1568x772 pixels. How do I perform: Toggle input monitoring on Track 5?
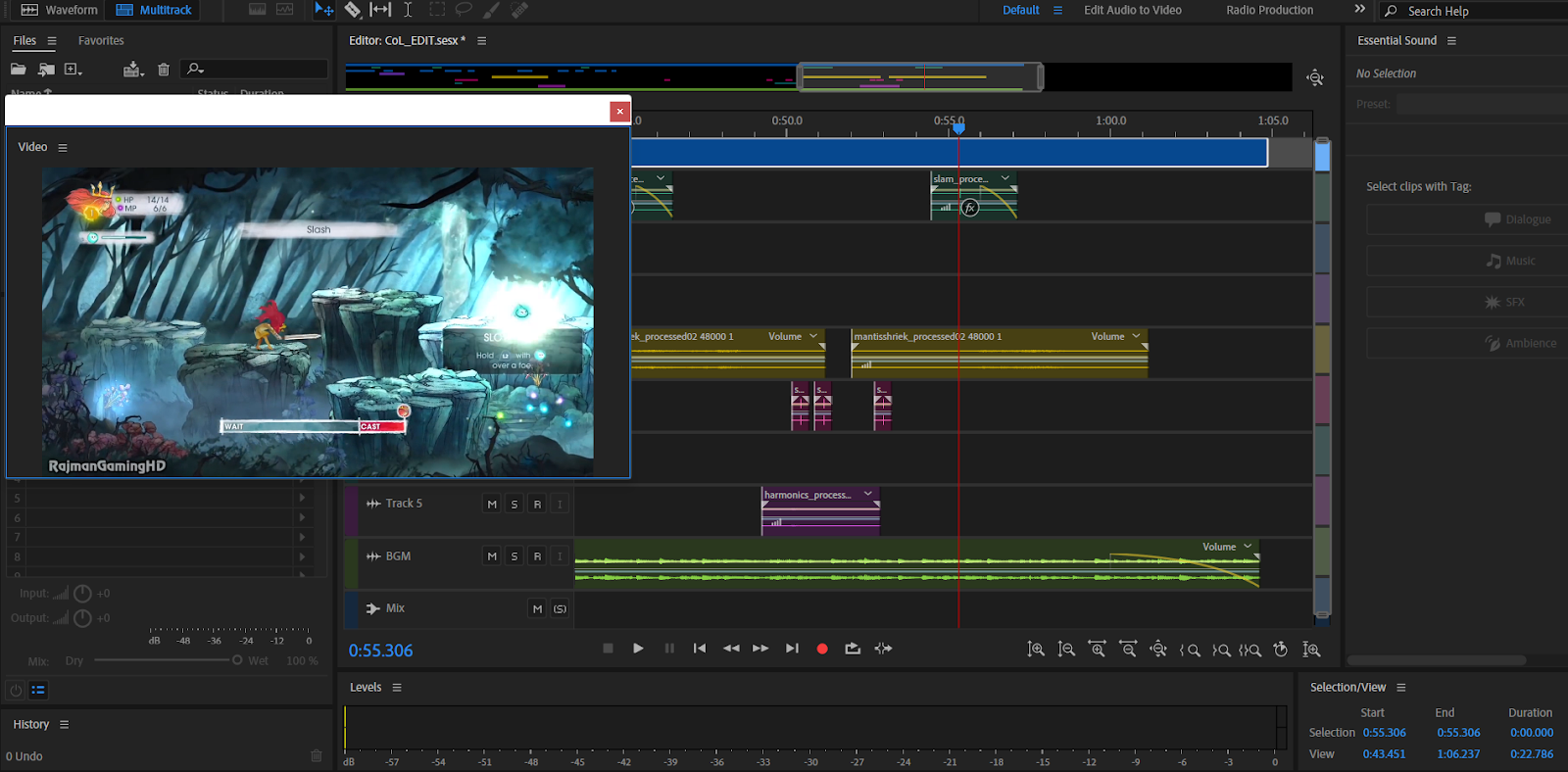[x=560, y=504]
